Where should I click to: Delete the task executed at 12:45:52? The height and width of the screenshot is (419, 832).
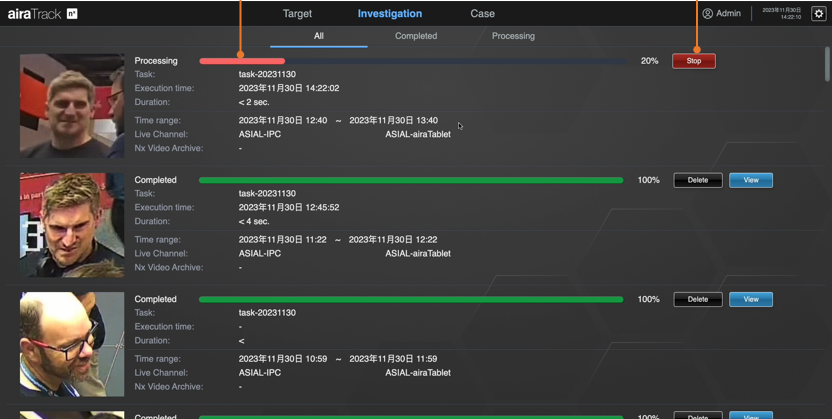pos(698,180)
